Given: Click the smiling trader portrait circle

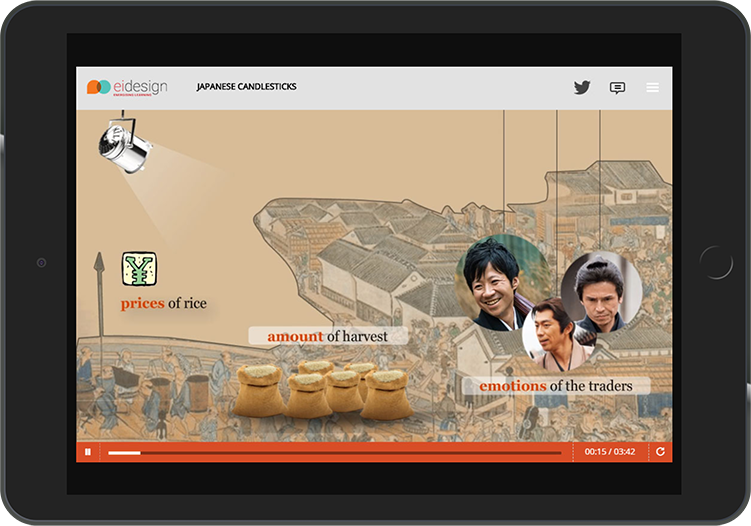Looking at the screenshot, I should point(500,282).
